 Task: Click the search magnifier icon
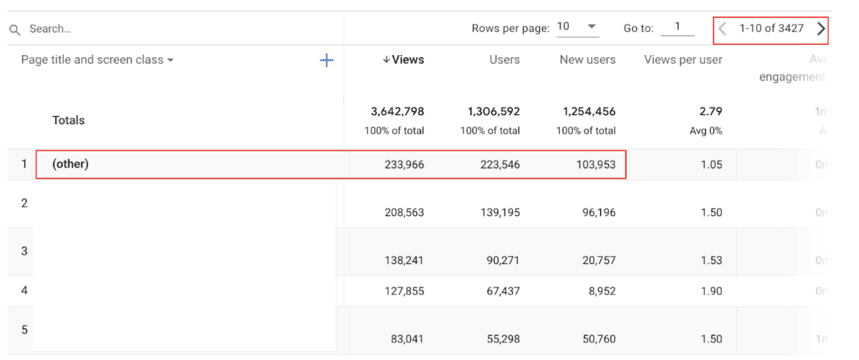click(14, 29)
